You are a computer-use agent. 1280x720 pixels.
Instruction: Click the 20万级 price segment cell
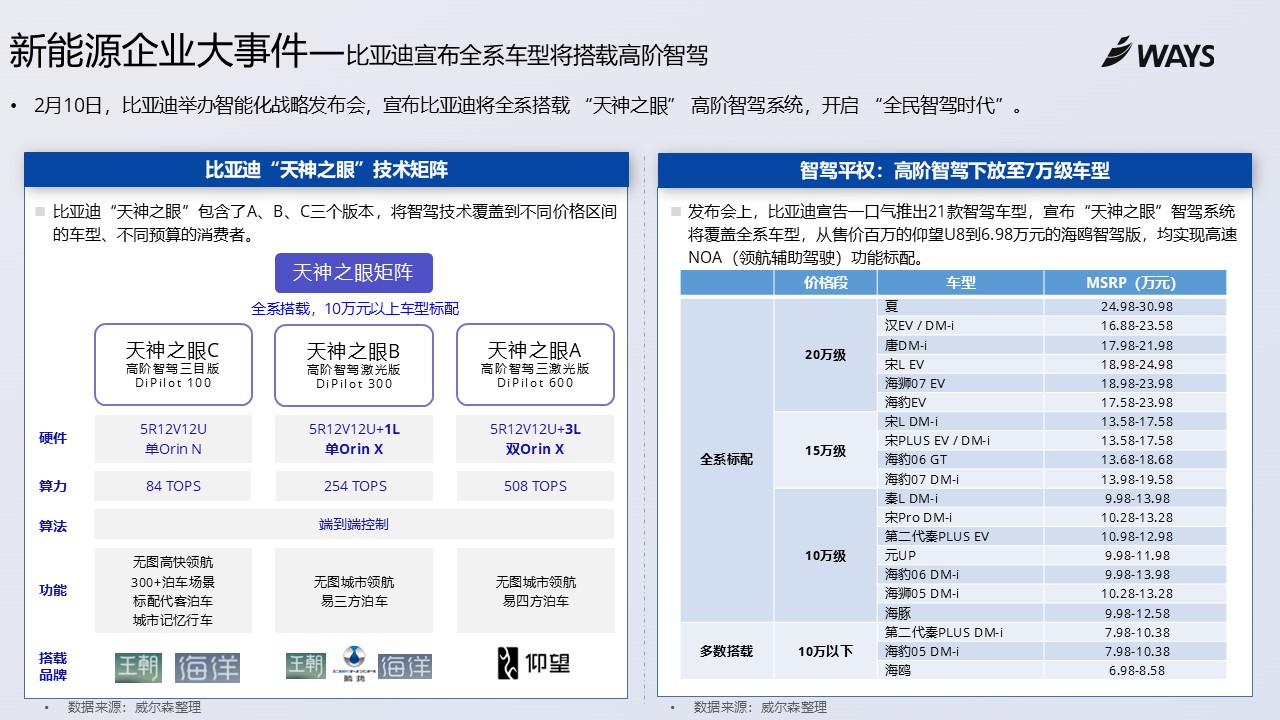pos(826,354)
